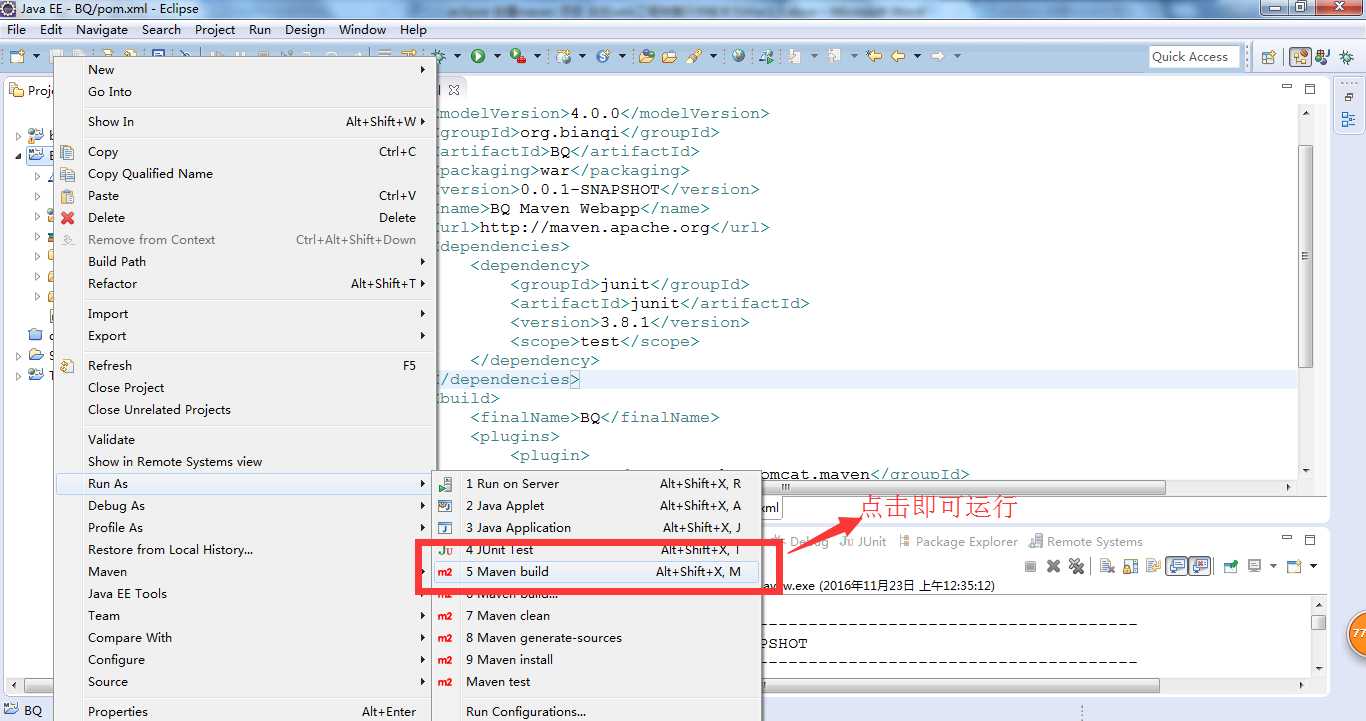The image size is (1366, 721).
Task: Open the Display Selected Console dropdown
Action: point(1273,566)
